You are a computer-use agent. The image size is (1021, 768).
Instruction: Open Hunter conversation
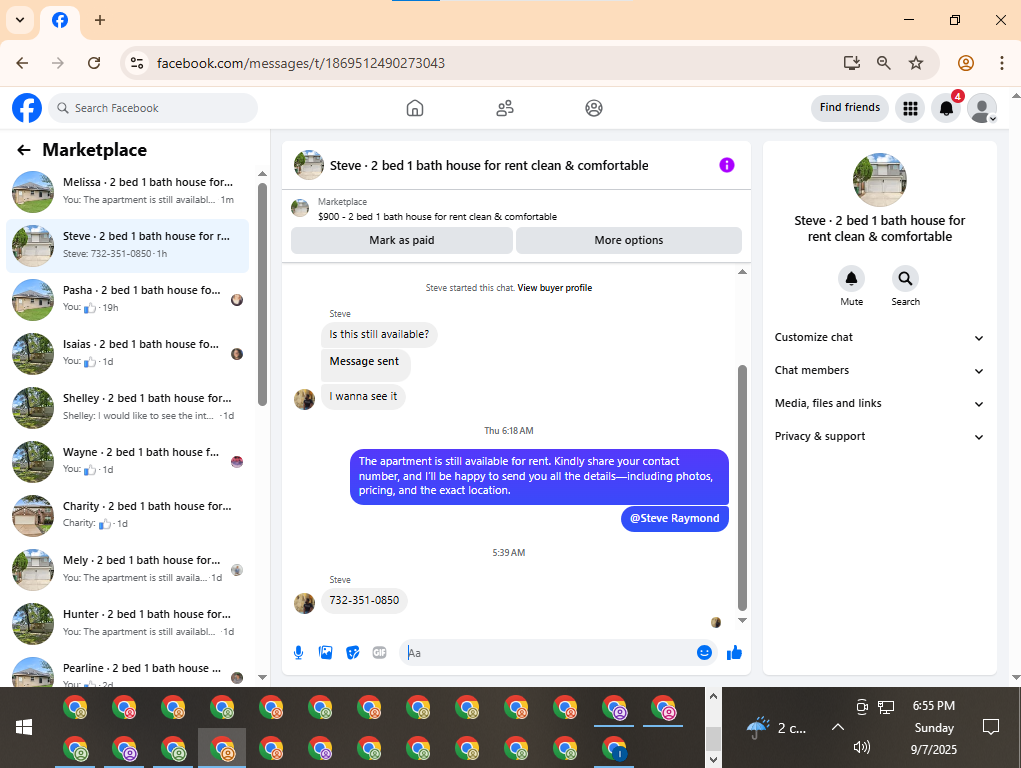[128, 624]
